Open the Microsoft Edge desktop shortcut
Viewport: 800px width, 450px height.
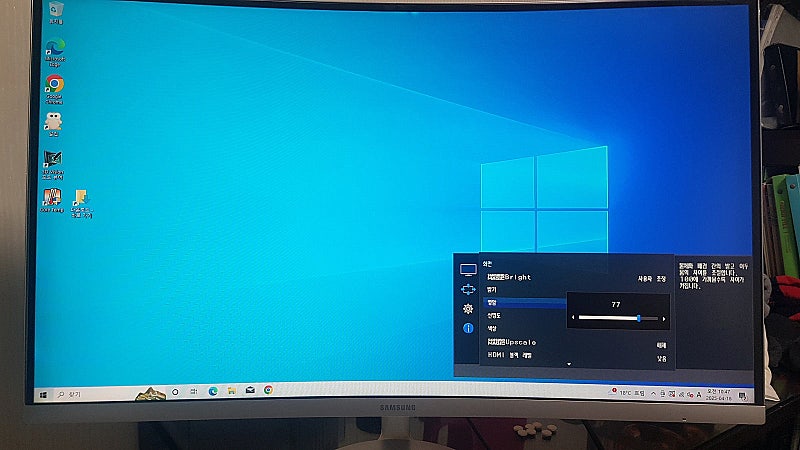point(55,52)
